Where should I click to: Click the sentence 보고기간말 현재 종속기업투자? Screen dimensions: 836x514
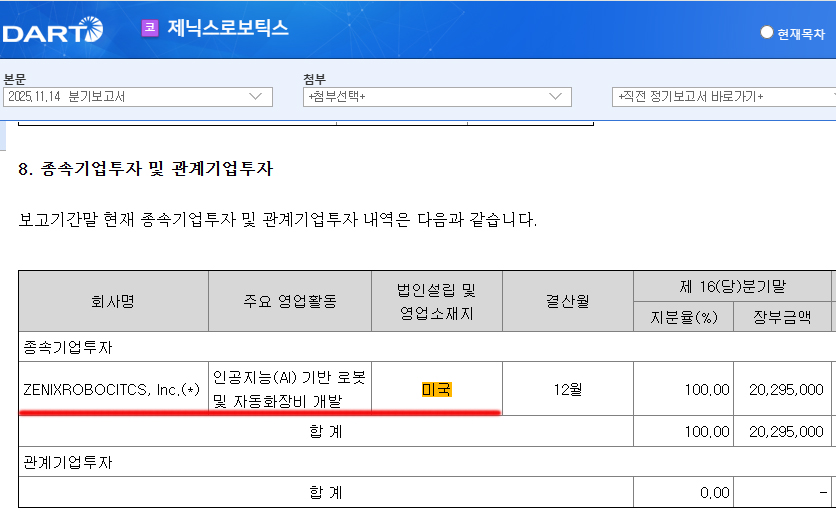[278, 220]
